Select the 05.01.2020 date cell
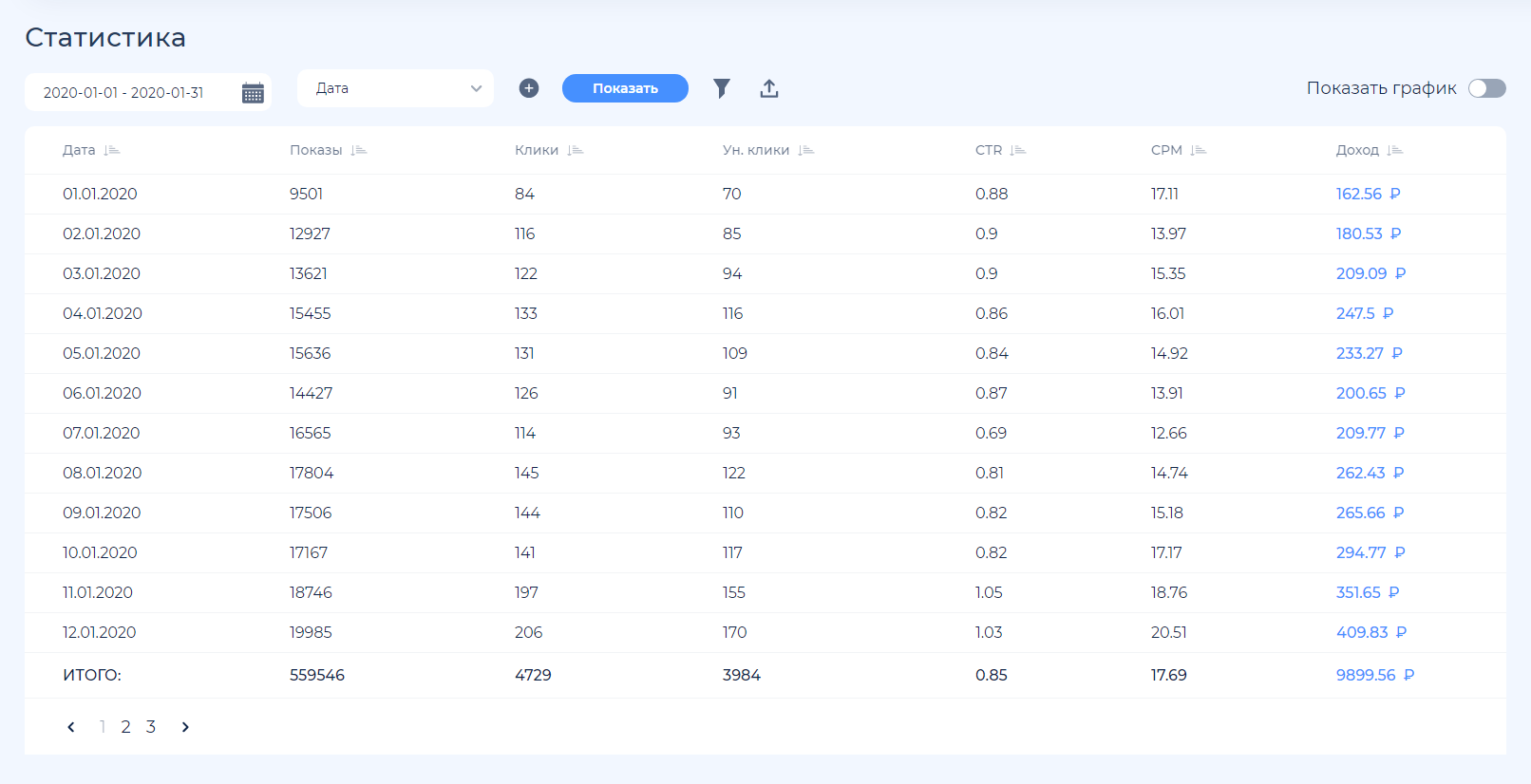The width and height of the screenshot is (1531, 784). pos(102,353)
